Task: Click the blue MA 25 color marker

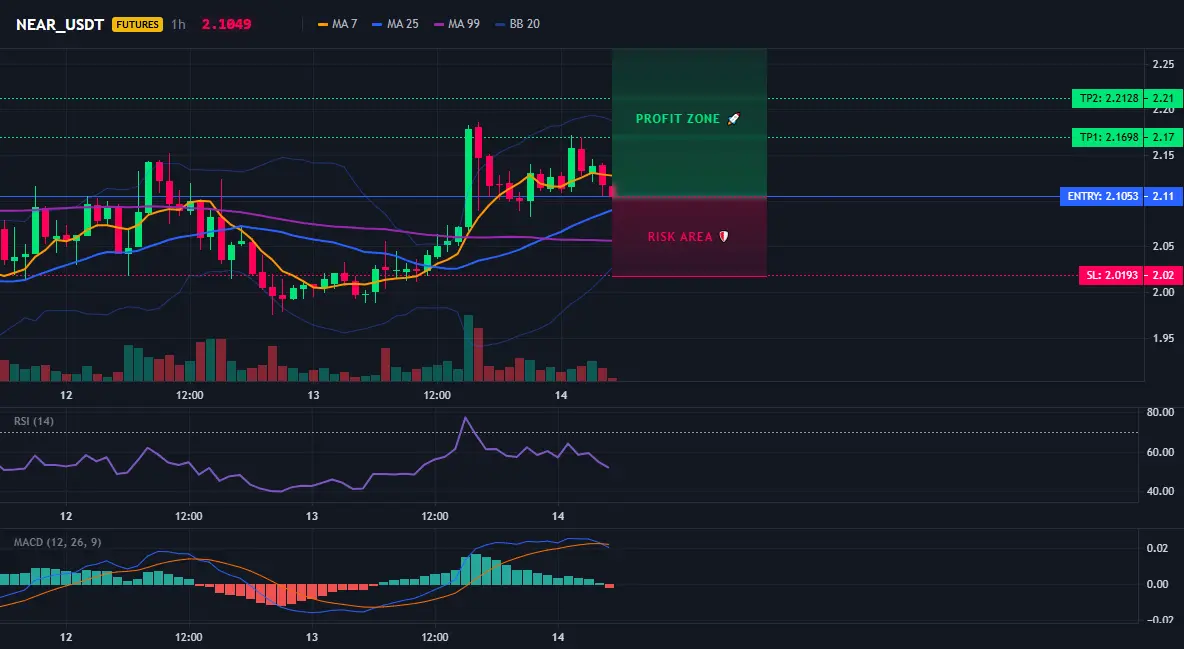Action: [378, 24]
